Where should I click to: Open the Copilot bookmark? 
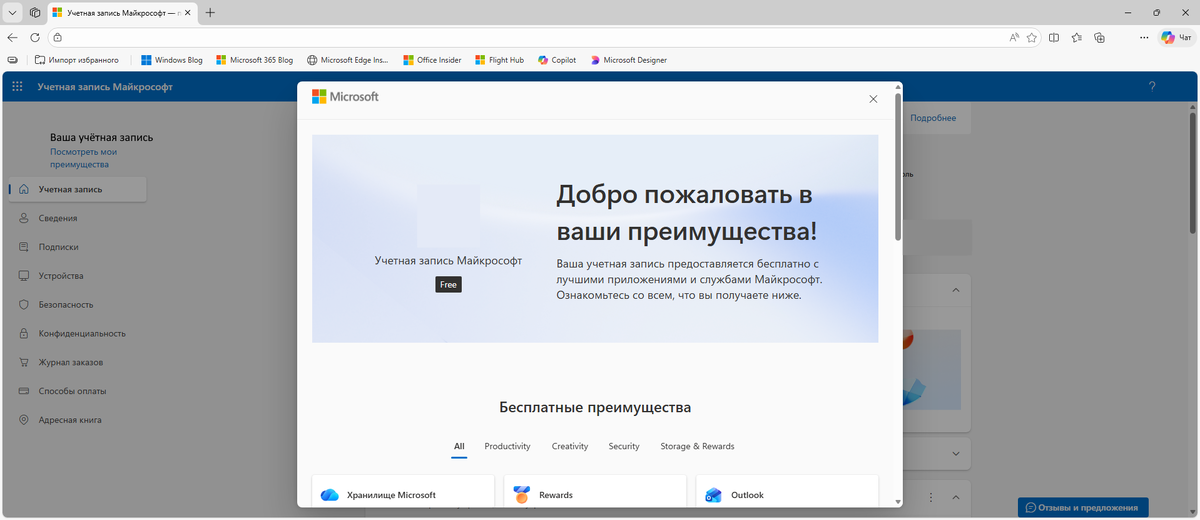557,60
